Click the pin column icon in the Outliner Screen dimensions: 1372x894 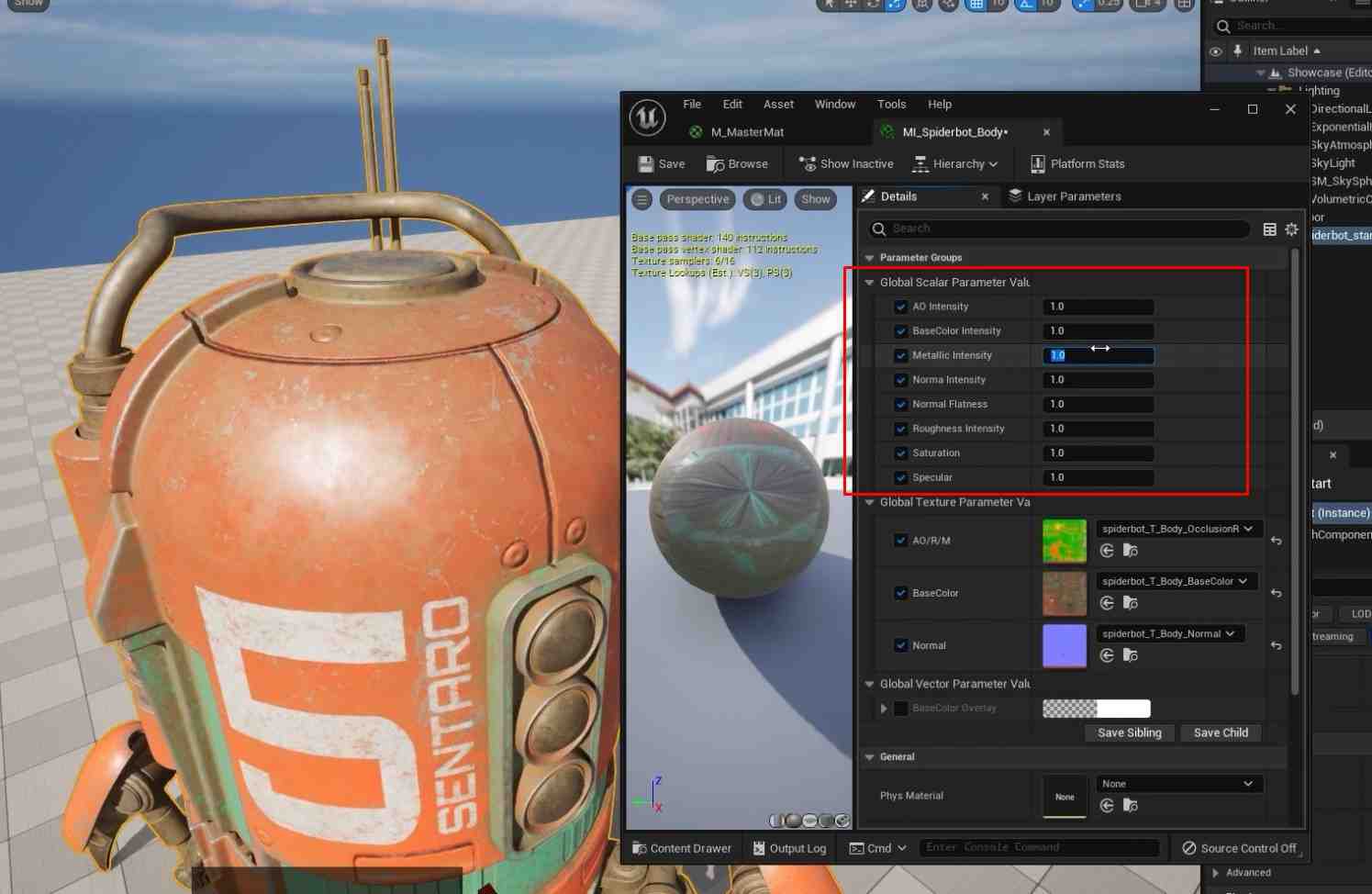pos(1237,50)
